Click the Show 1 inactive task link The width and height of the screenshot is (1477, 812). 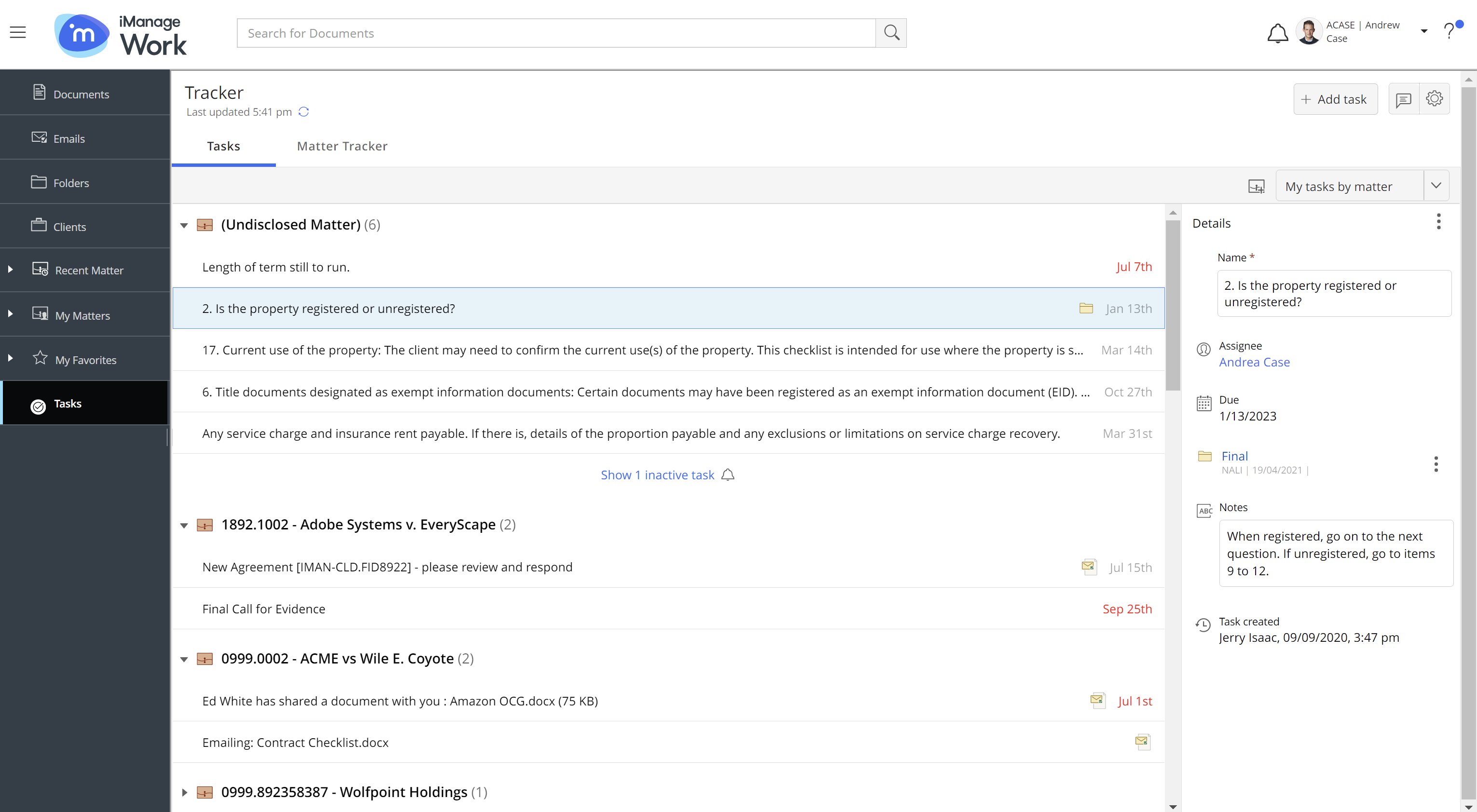[x=657, y=474]
